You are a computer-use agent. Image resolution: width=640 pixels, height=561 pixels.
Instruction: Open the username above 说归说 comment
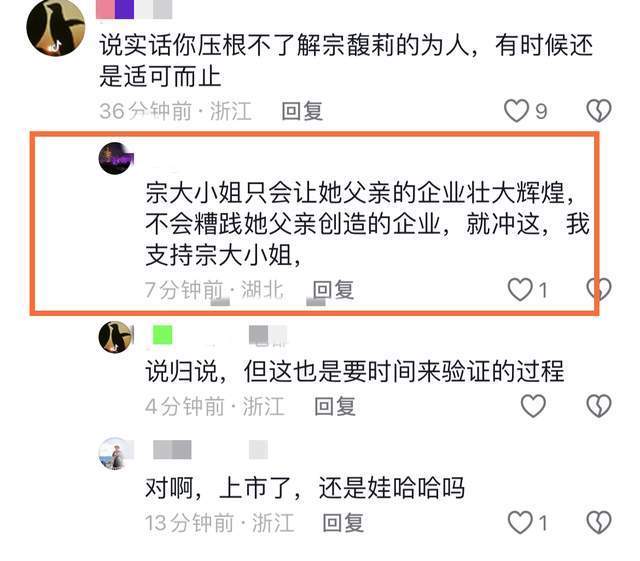216,336
